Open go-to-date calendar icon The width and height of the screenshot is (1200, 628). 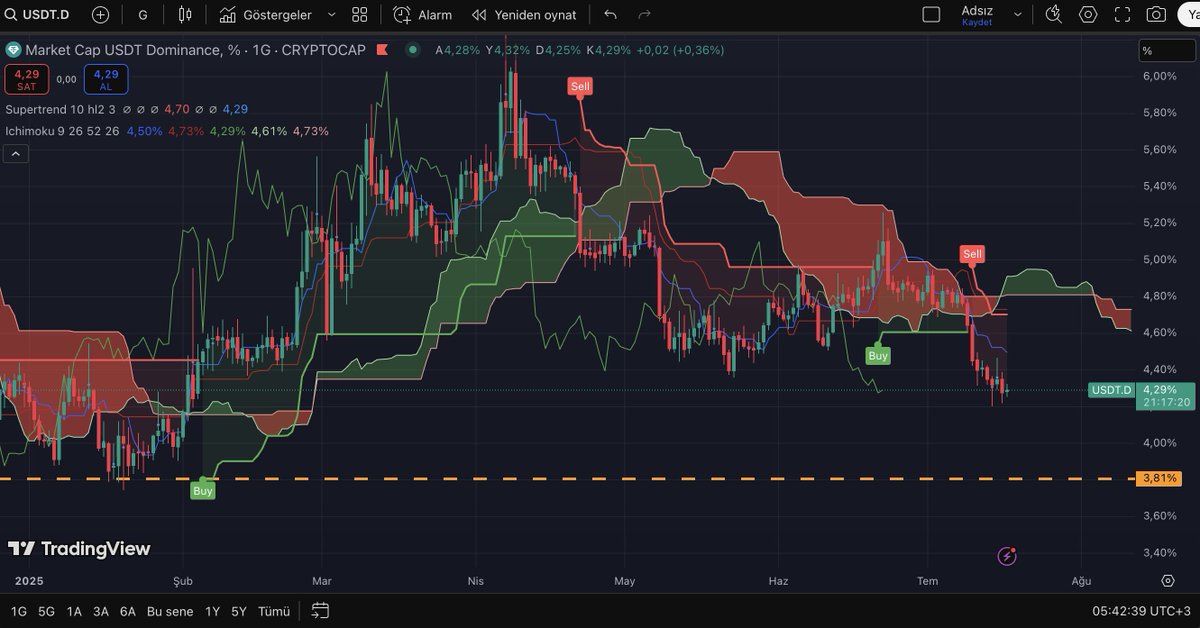tap(320, 611)
